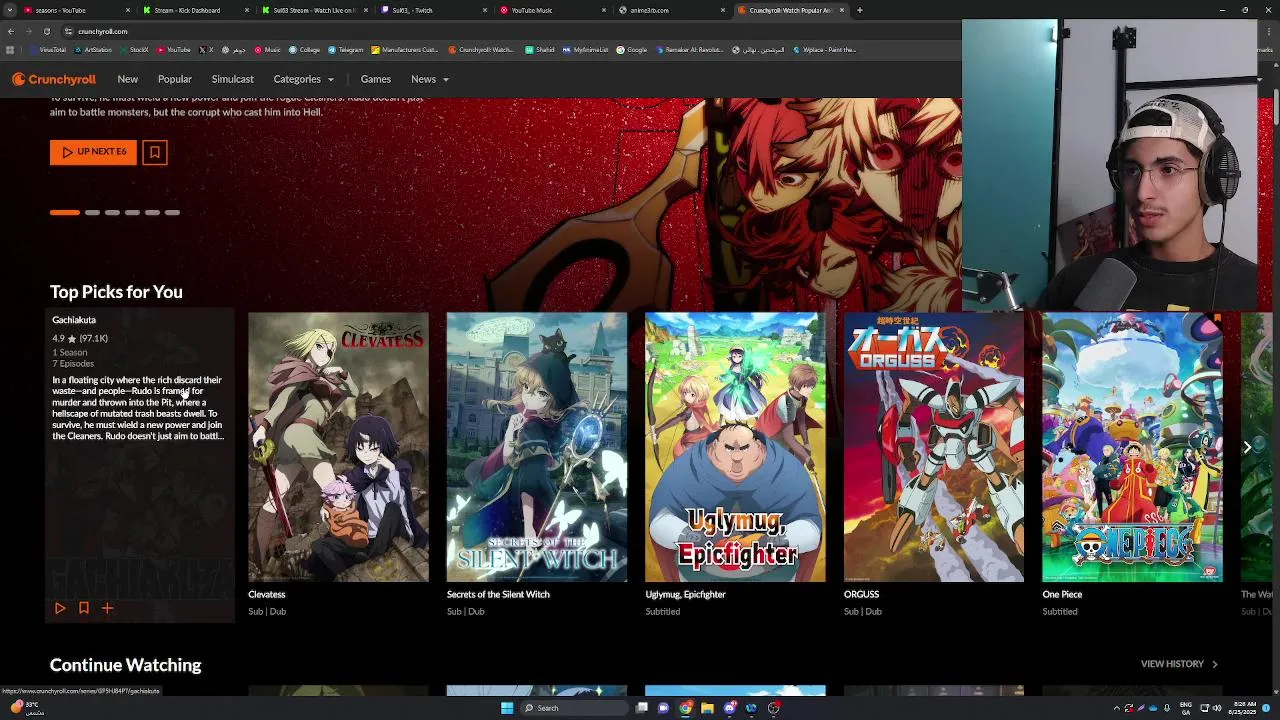The image size is (1280, 720).
Task: Open Task View on the taskbar
Action: click(642, 708)
